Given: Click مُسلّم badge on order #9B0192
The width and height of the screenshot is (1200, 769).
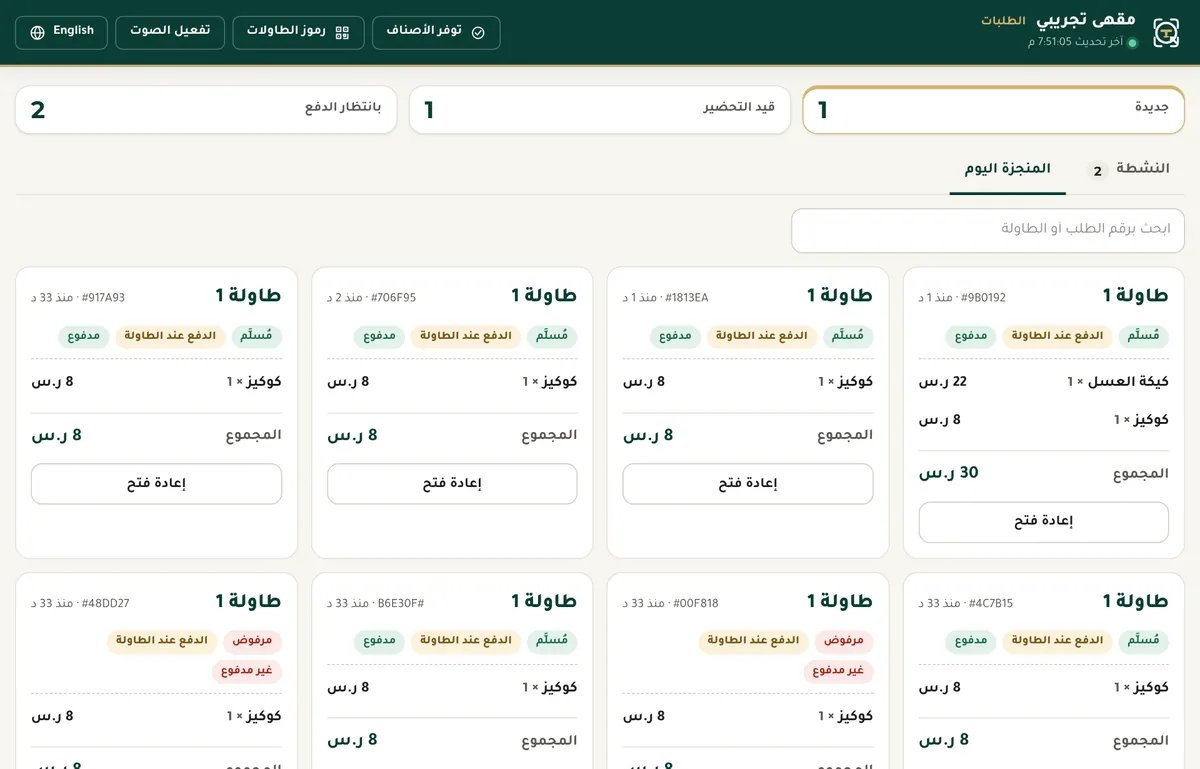Looking at the screenshot, I should coord(1144,336).
